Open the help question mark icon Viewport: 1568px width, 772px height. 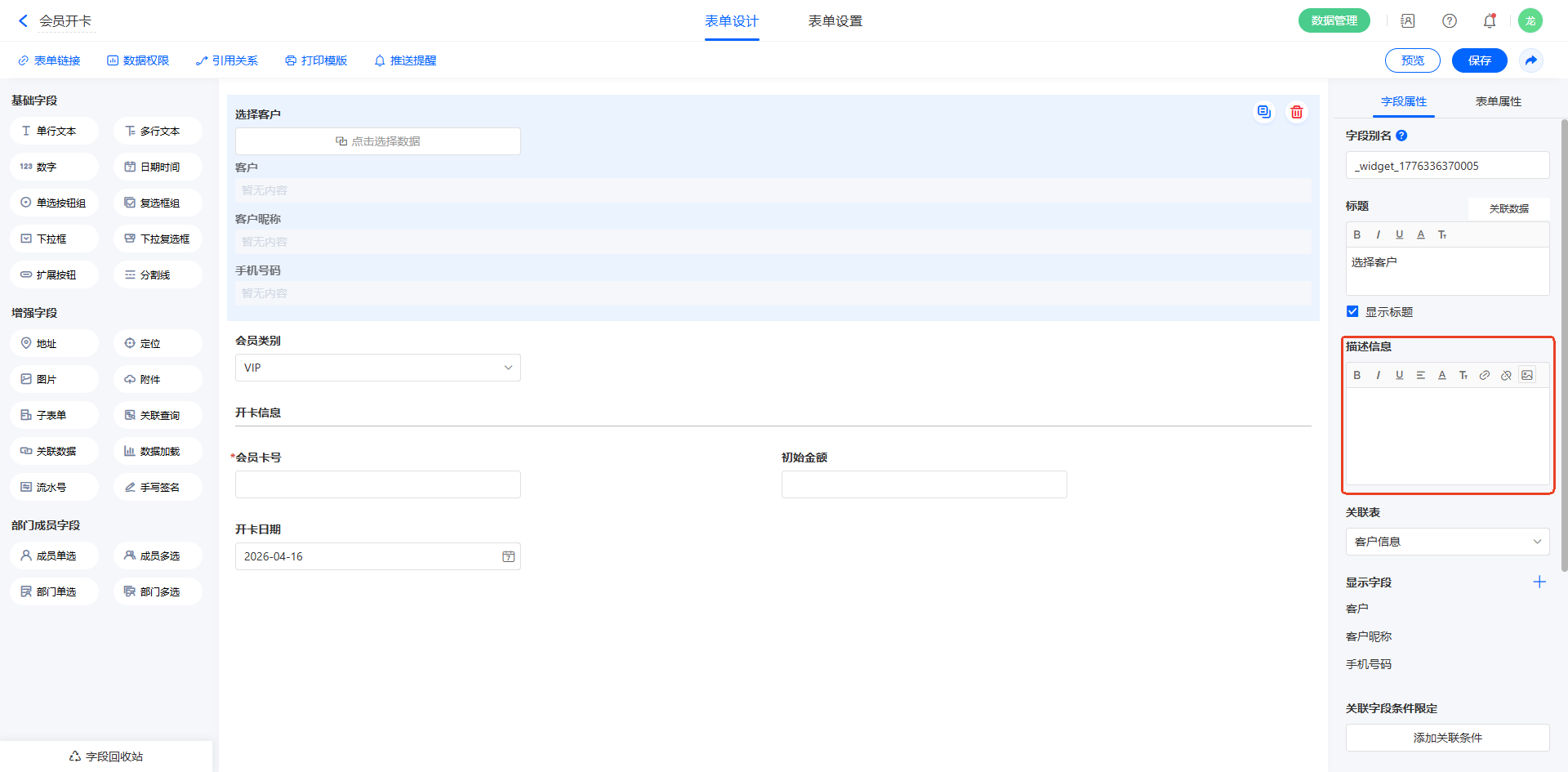pyautogui.click(x=1450, y=21)
